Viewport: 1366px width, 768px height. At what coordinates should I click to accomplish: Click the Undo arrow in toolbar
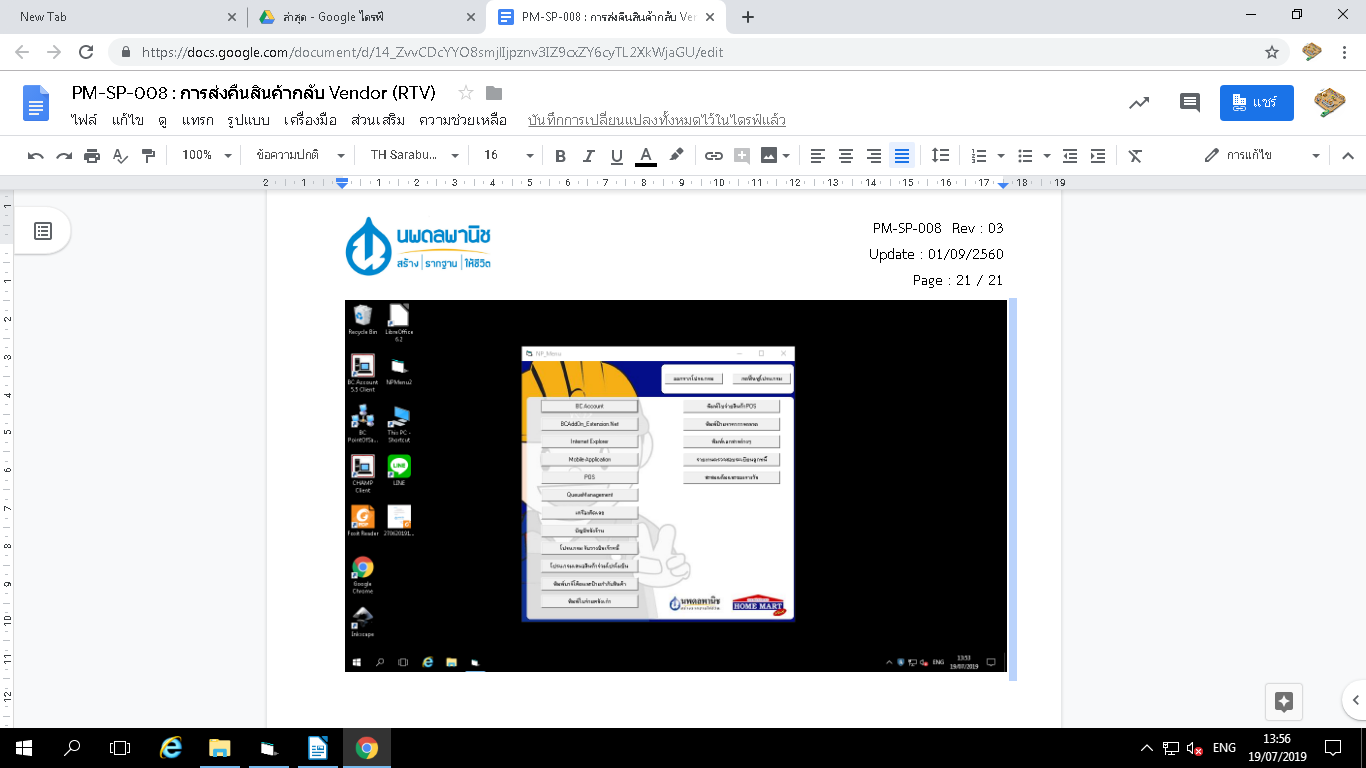coord(36,156)
